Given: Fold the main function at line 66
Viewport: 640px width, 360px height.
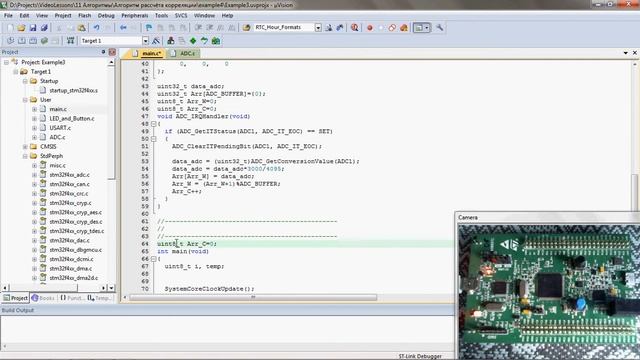Looking at the screenshot, I should [154, 259].
